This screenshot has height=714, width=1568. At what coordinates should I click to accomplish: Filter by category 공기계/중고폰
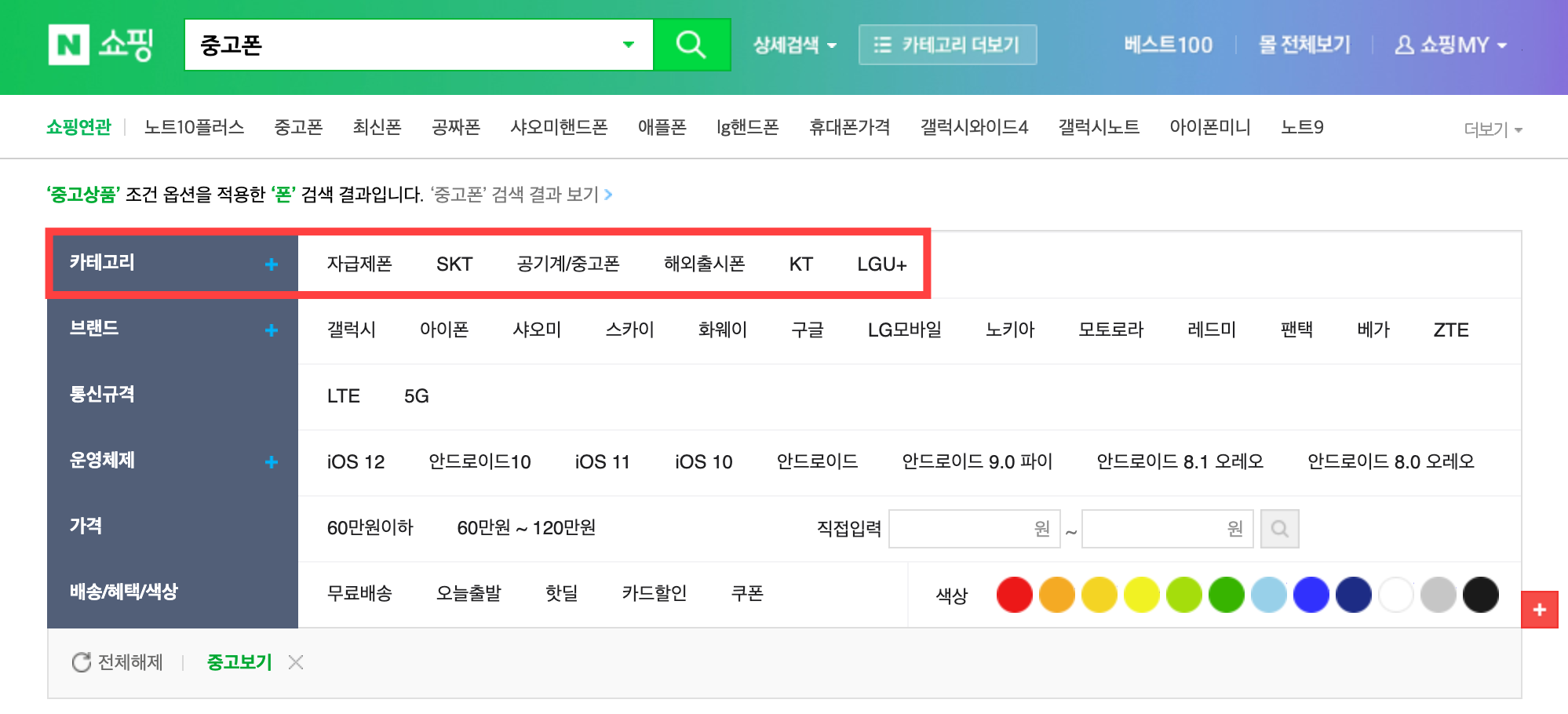click(x=568, y=264)
